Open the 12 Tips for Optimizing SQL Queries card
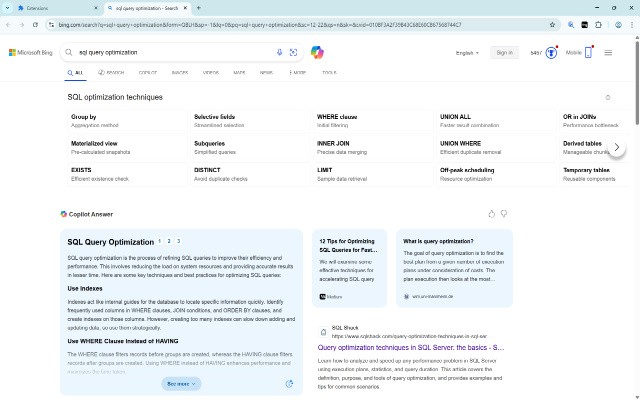The width and height of the screenshot is (640, 400). point(349,268)
